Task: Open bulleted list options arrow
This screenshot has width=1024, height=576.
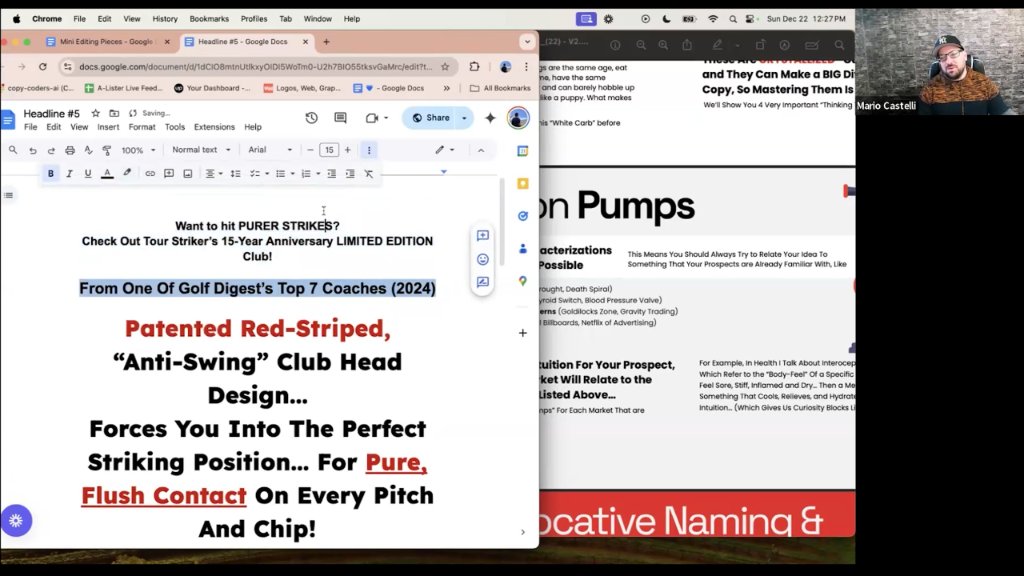Action: pyautogui.click(x=293, y=174)
